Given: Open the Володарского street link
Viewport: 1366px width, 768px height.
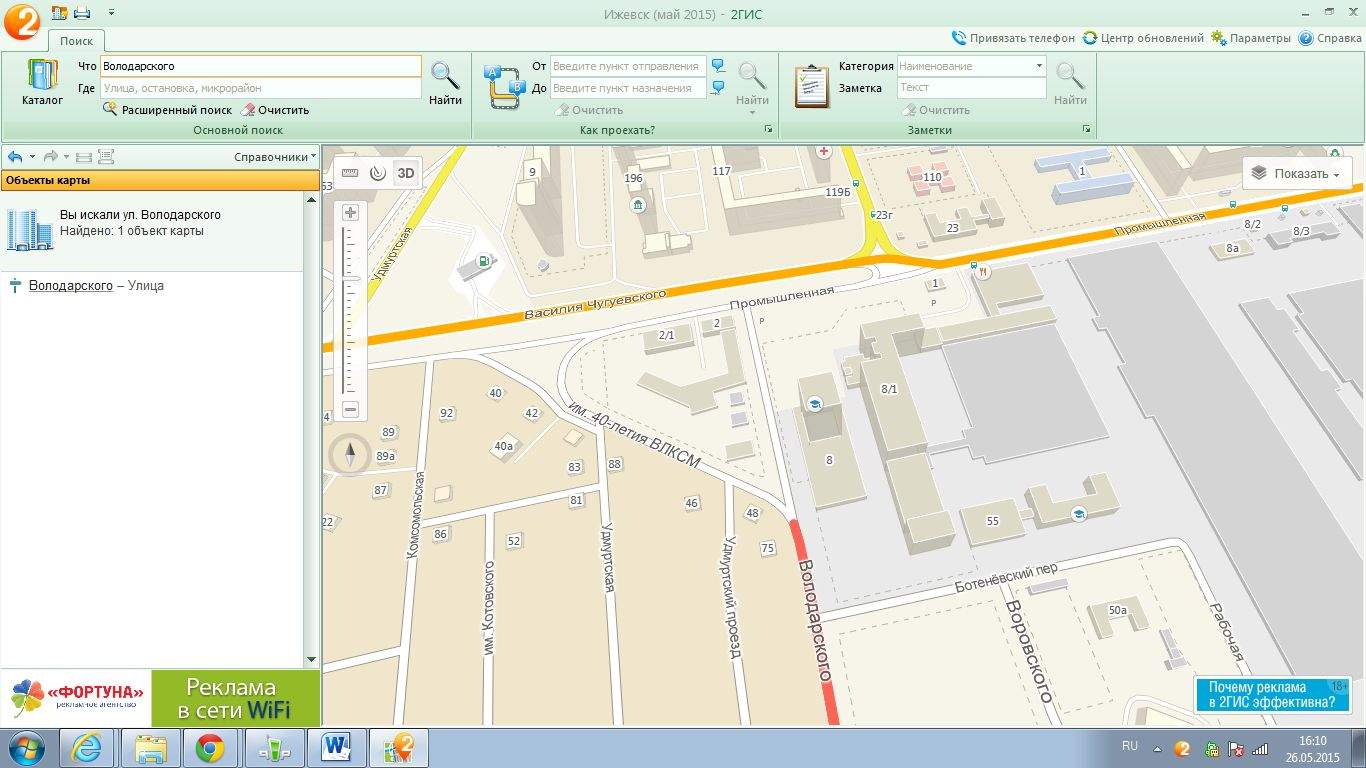Looking at the screenshot, I should tap(70, 286).
